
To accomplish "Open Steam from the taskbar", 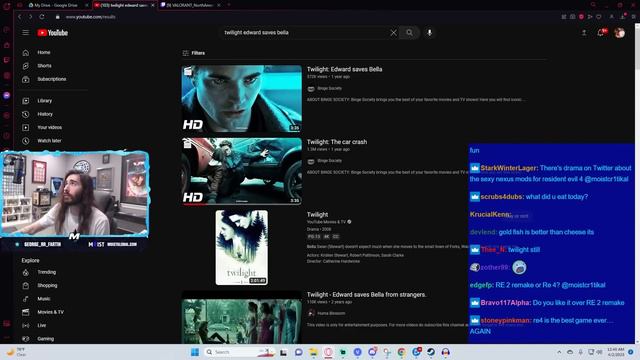I will (x=431, y=352).
